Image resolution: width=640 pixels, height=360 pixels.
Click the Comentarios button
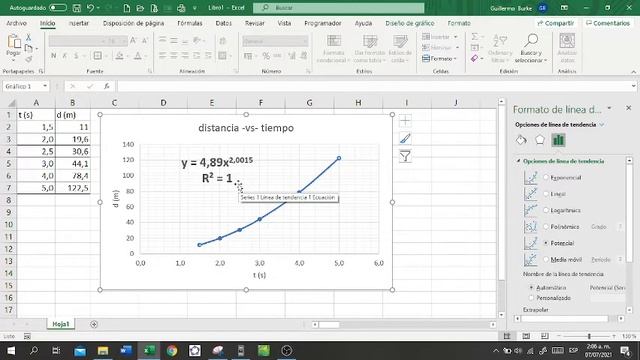coord(608,23)
